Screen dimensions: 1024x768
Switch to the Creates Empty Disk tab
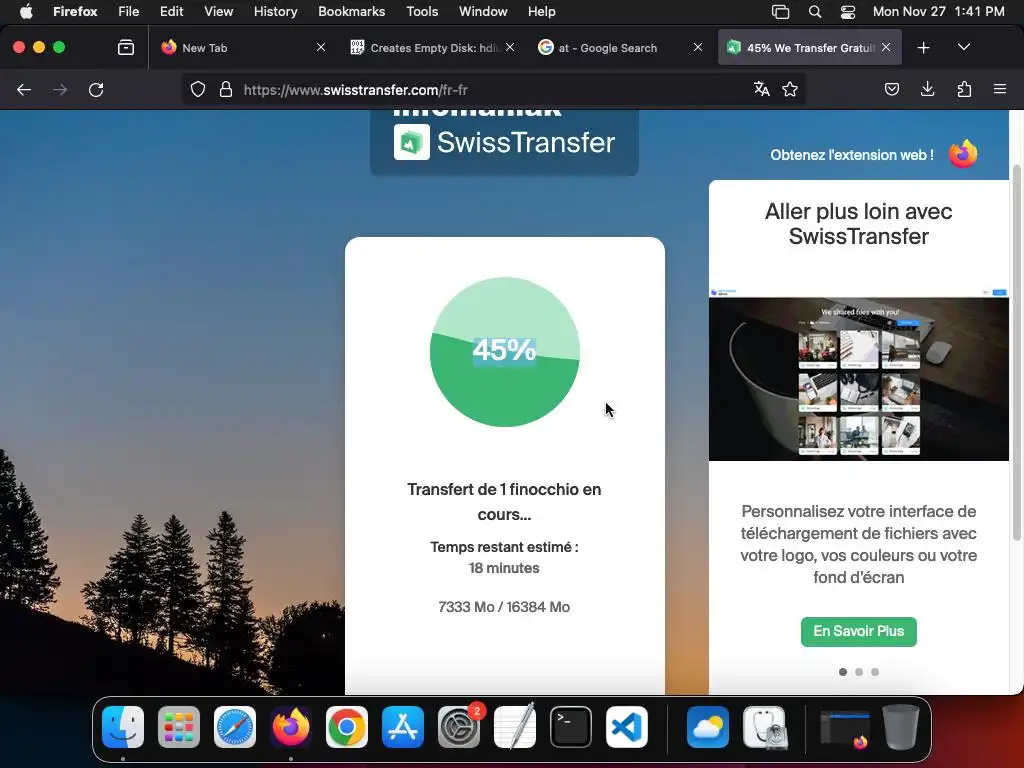pos(432,48)
